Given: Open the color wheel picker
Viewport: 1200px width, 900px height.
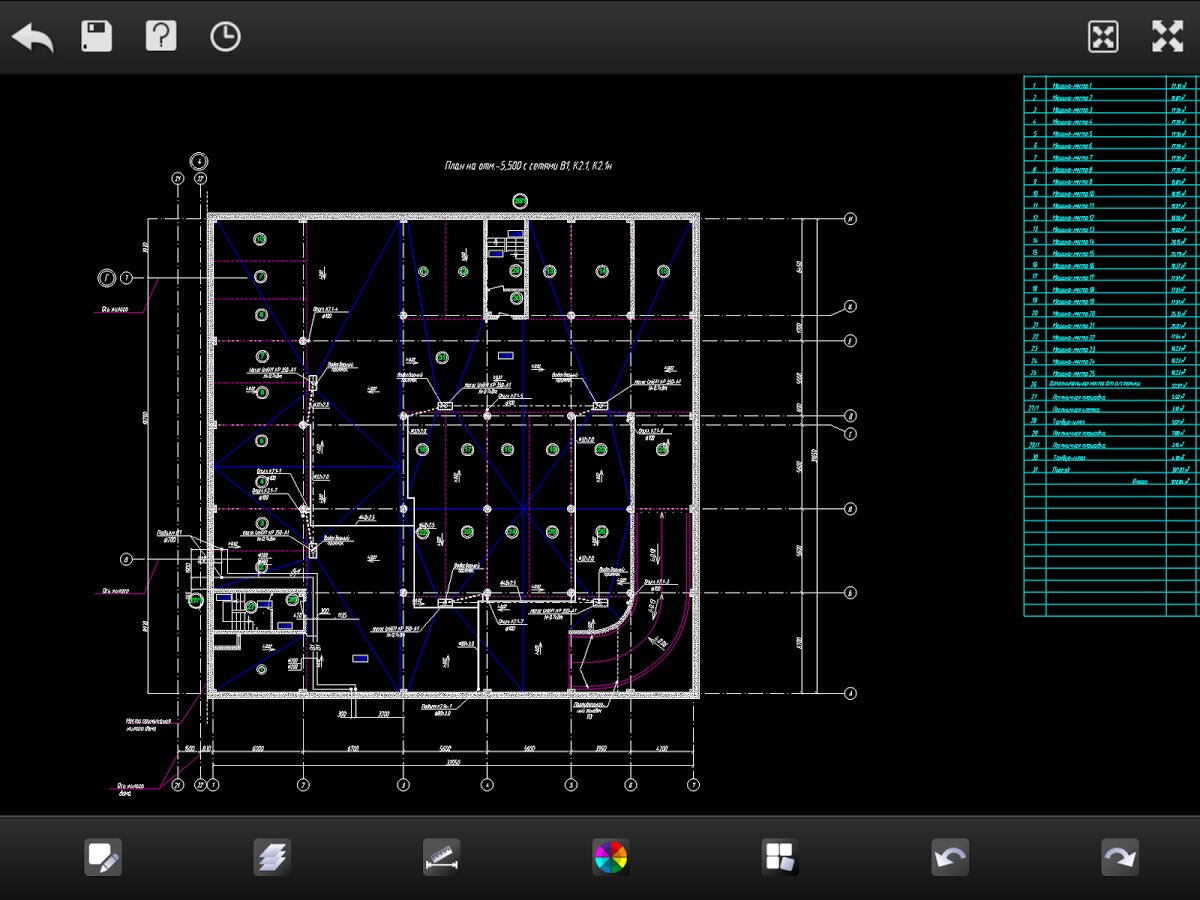Looking at the screenshot, I should point(610,857).
